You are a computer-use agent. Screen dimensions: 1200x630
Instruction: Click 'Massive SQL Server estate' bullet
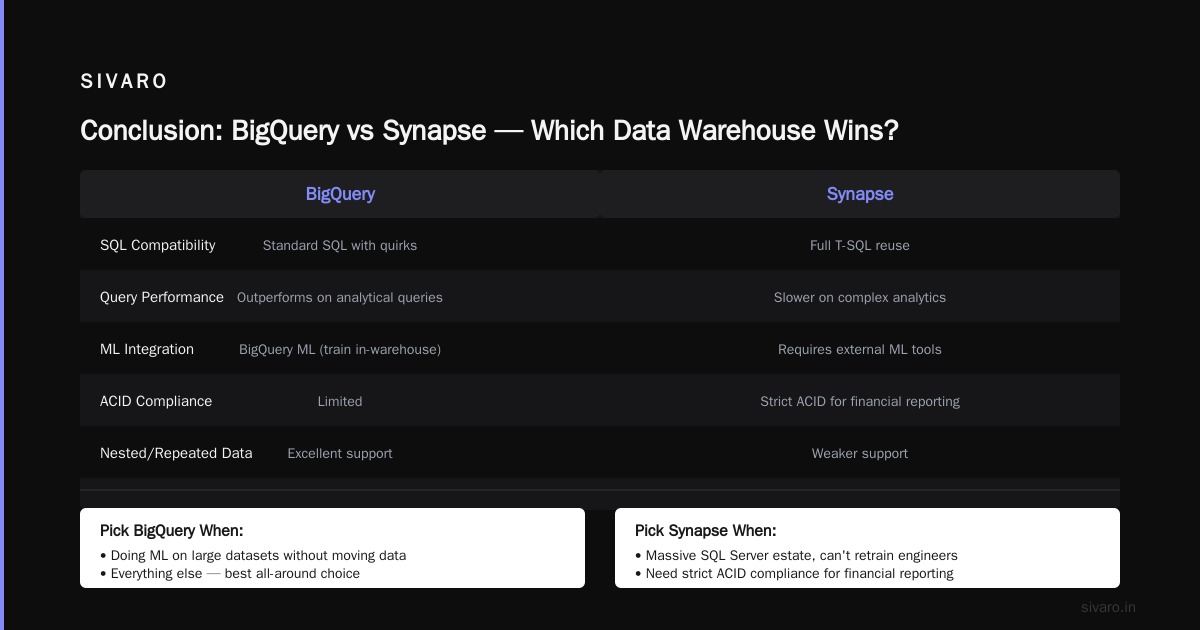pyautogui.click(x=796, y=555)
